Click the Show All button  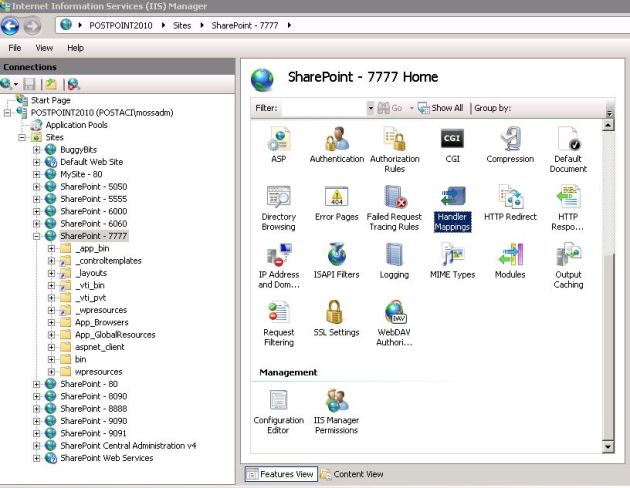440,108
